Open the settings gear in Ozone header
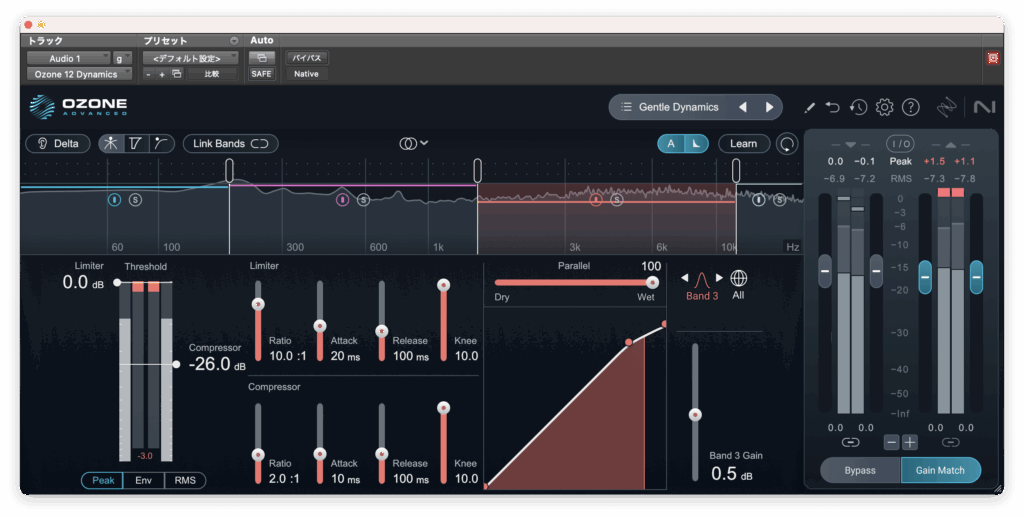The image size is (1024, 518). (x=884, y=107)
